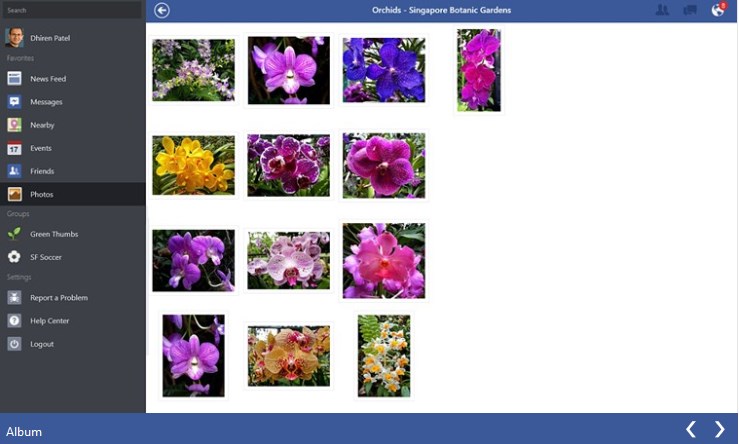Open the tall magenta orchid spray photo

coord(479,70)
